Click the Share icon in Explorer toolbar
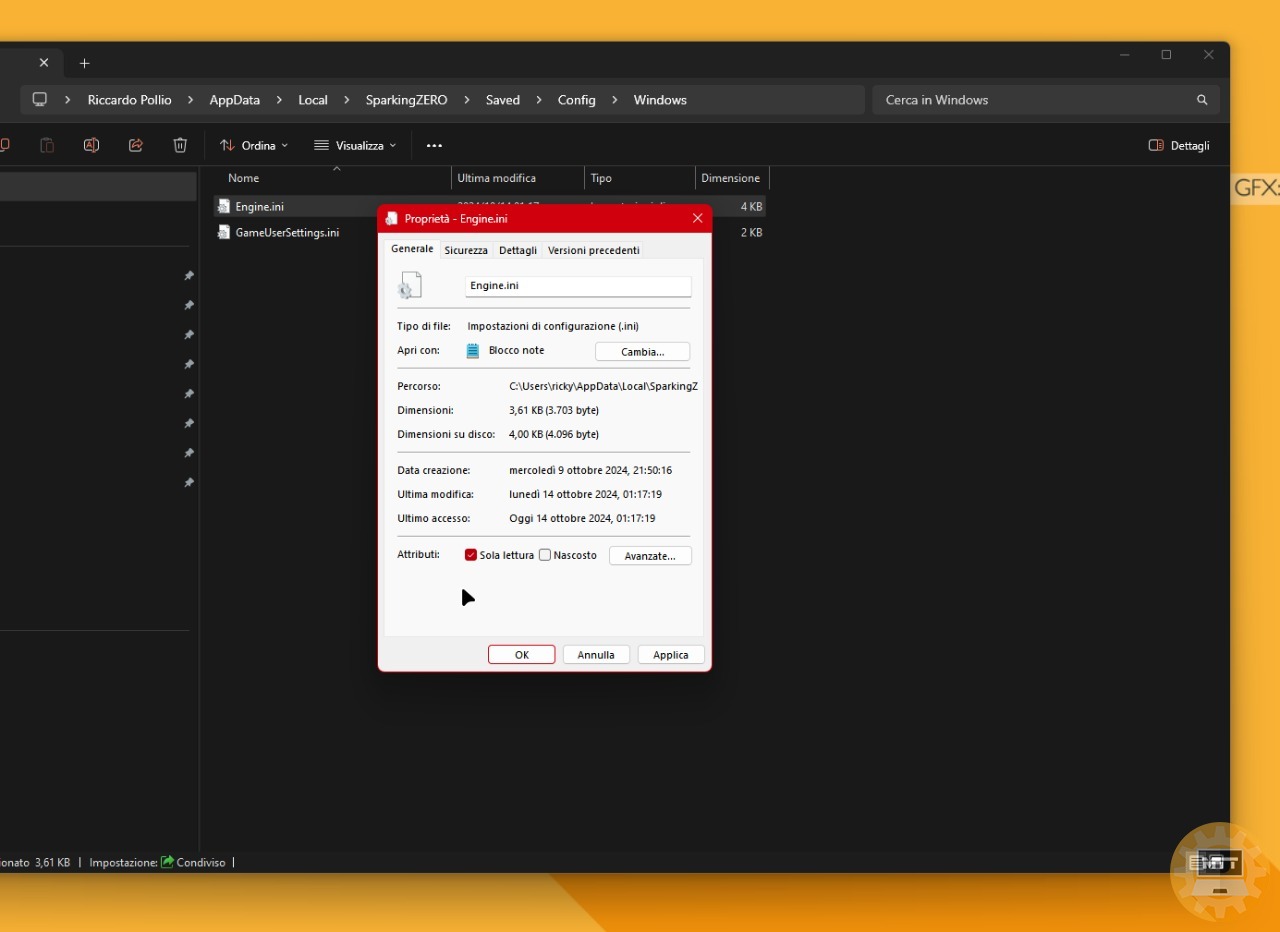This screenshot has height=932, width=1280. click(x=136, y=145)
